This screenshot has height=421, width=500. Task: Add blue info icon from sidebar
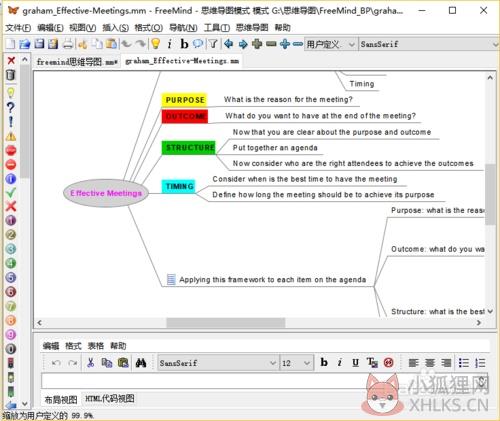tap(11, 179)
